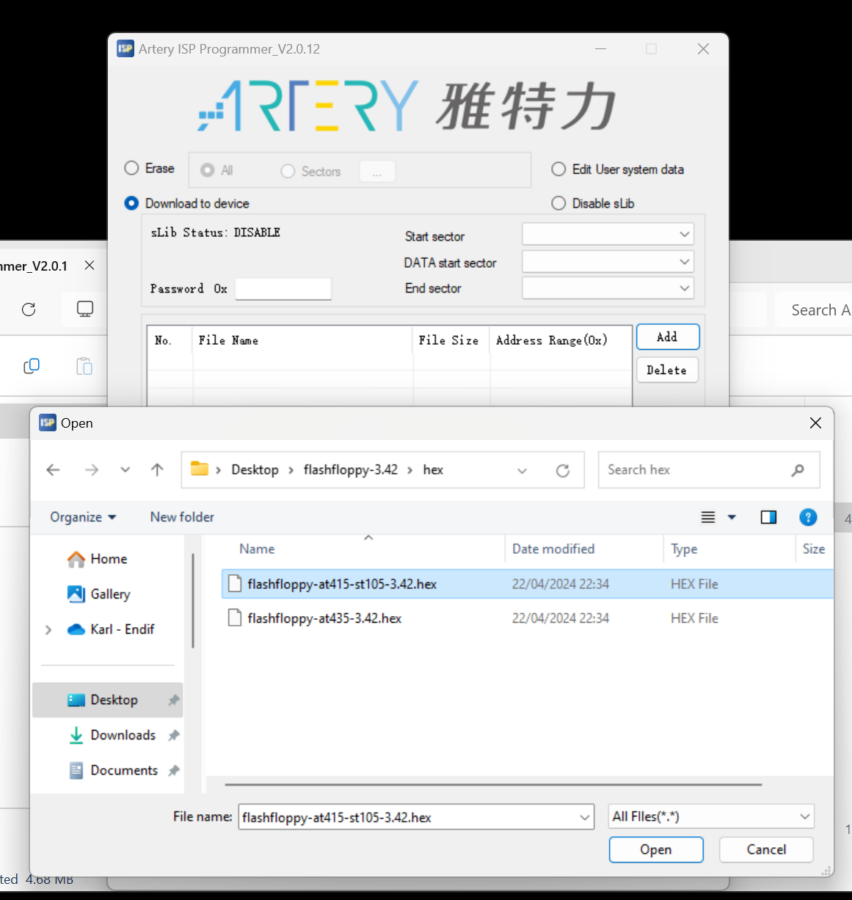Select flashfloppy-at435-3.42.hex file
The image size is (852, 900).
pyautogui.click(x=527, y=618)
